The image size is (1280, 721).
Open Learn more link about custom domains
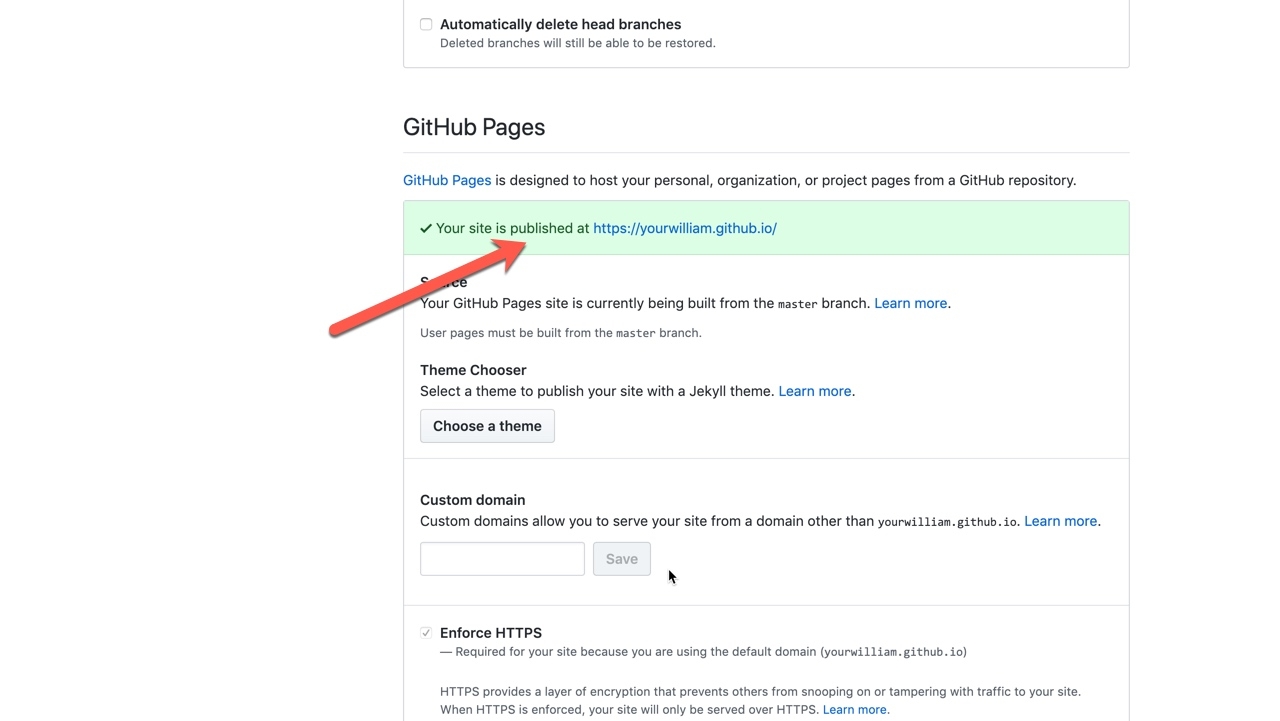(1060, 521)
